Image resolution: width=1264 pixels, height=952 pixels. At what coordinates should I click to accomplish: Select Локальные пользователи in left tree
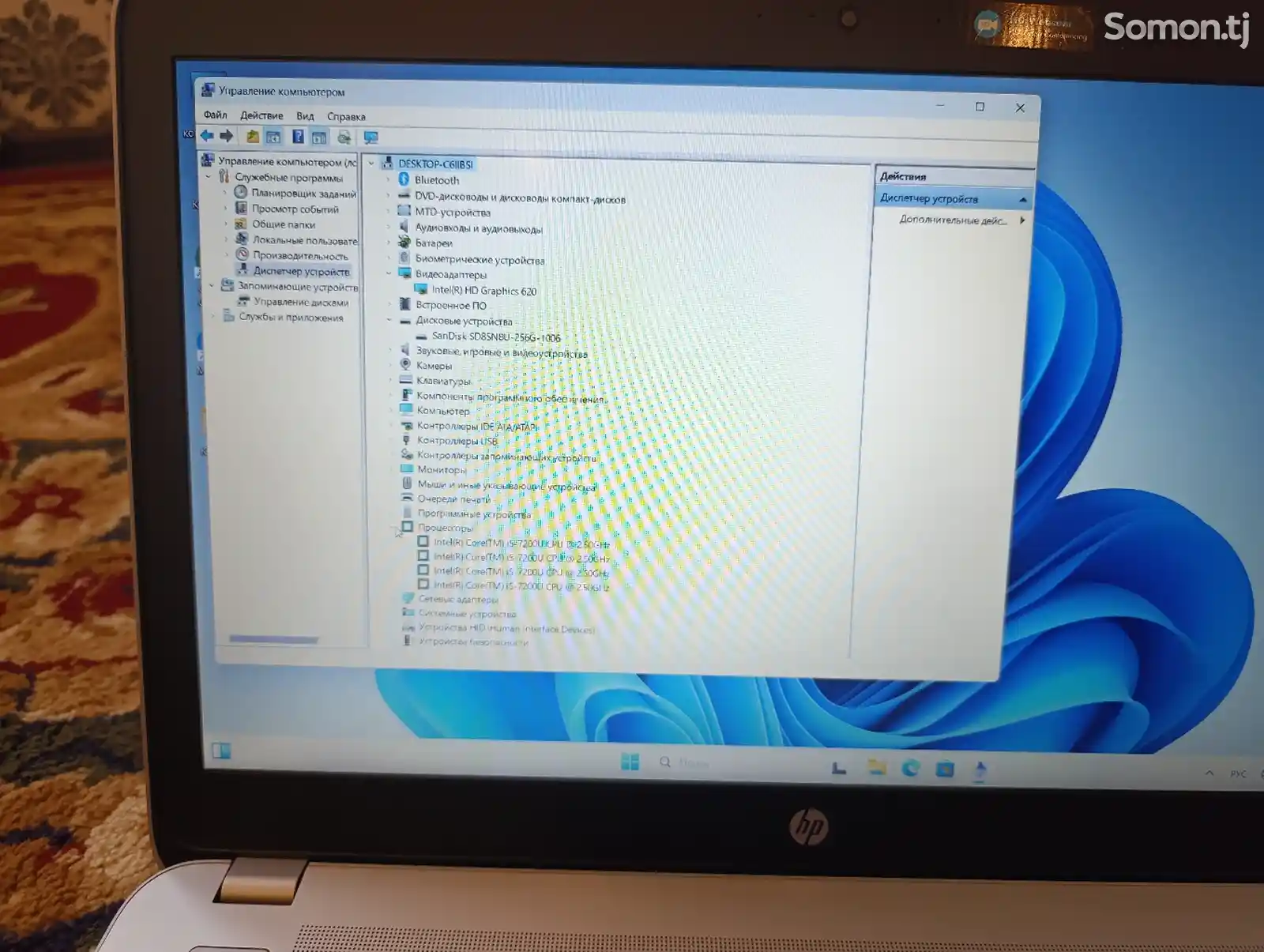pos(305,240)
